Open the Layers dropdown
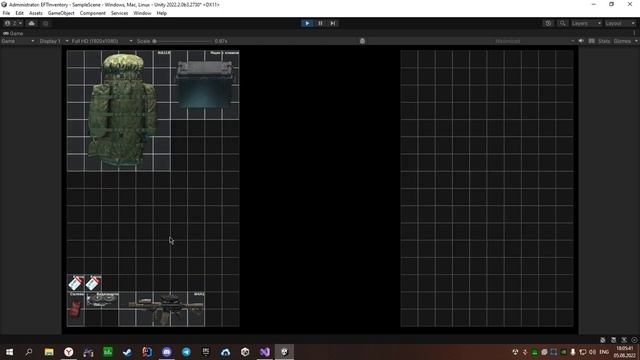This screenshot has height=360, width=640. pos(586,23)
